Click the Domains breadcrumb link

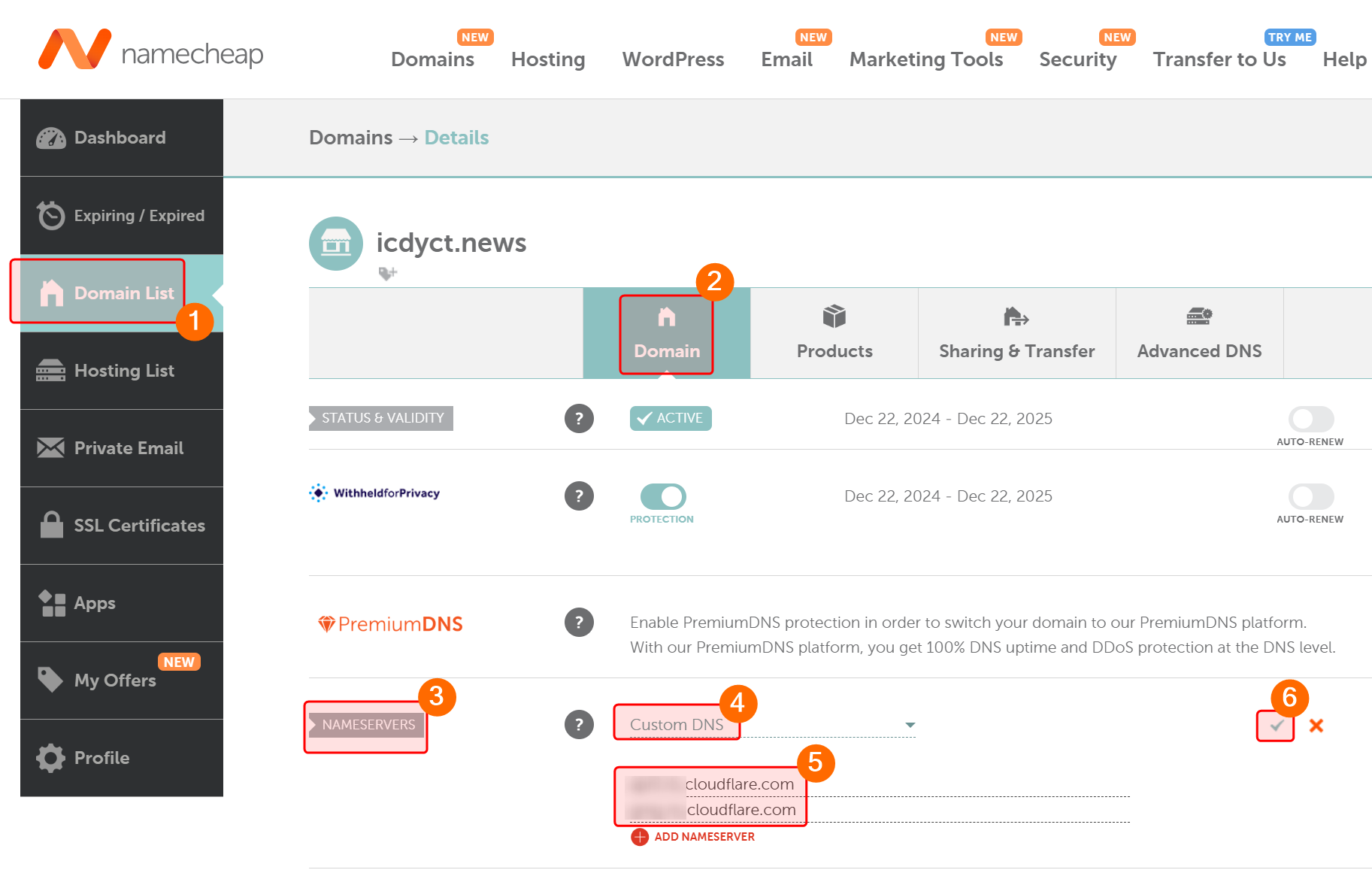coord(350,138)
